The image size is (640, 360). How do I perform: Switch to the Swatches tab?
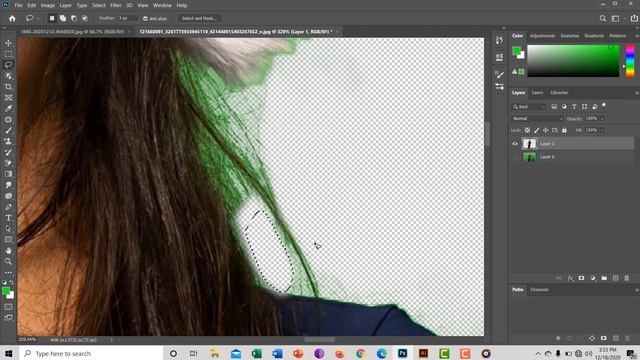569,36
